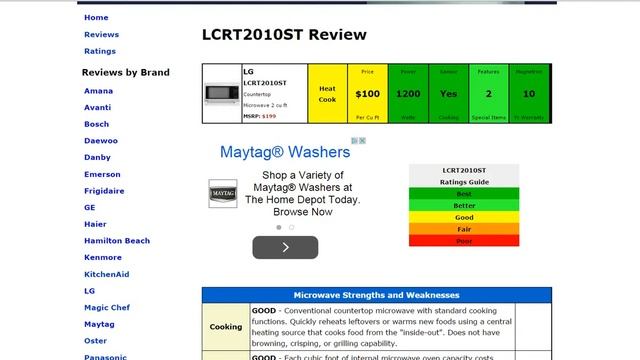This screenshot has height=360, width=640.
Task: Click the Good yellow legend swatch
Action: pos(464,217)
